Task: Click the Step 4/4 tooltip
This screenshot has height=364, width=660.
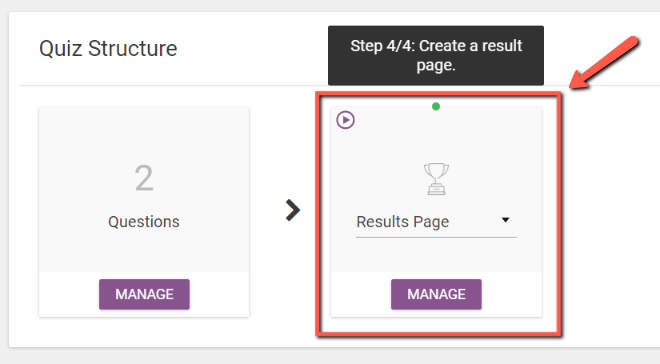Action: pos(436,56)
